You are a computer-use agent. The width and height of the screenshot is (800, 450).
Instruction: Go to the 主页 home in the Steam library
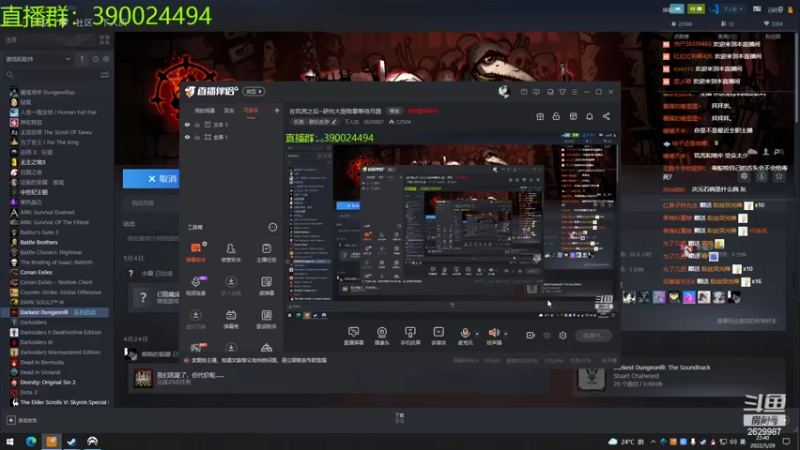click(49, 40)
